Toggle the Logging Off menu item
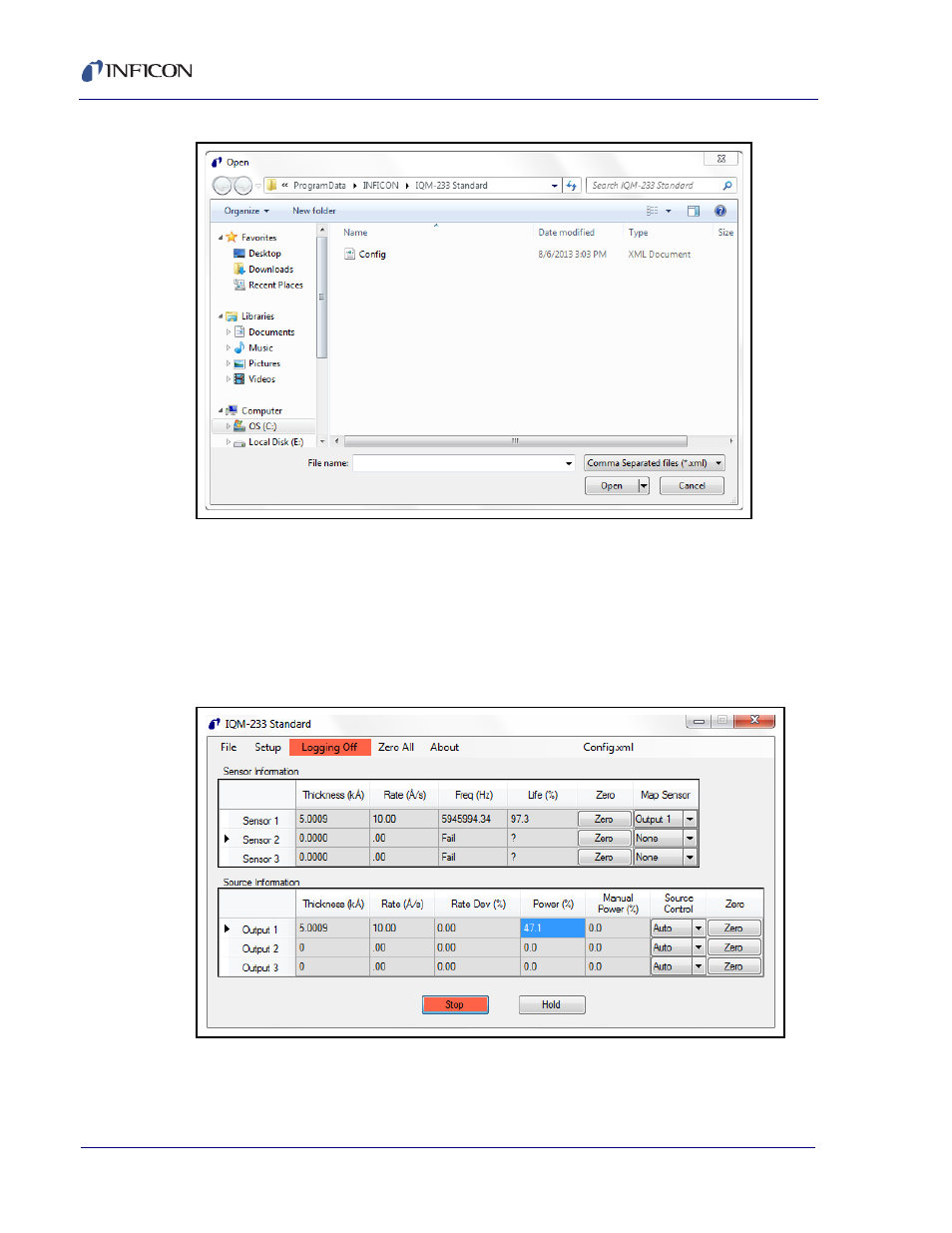The image size is (952, 1233). [329, 748]
